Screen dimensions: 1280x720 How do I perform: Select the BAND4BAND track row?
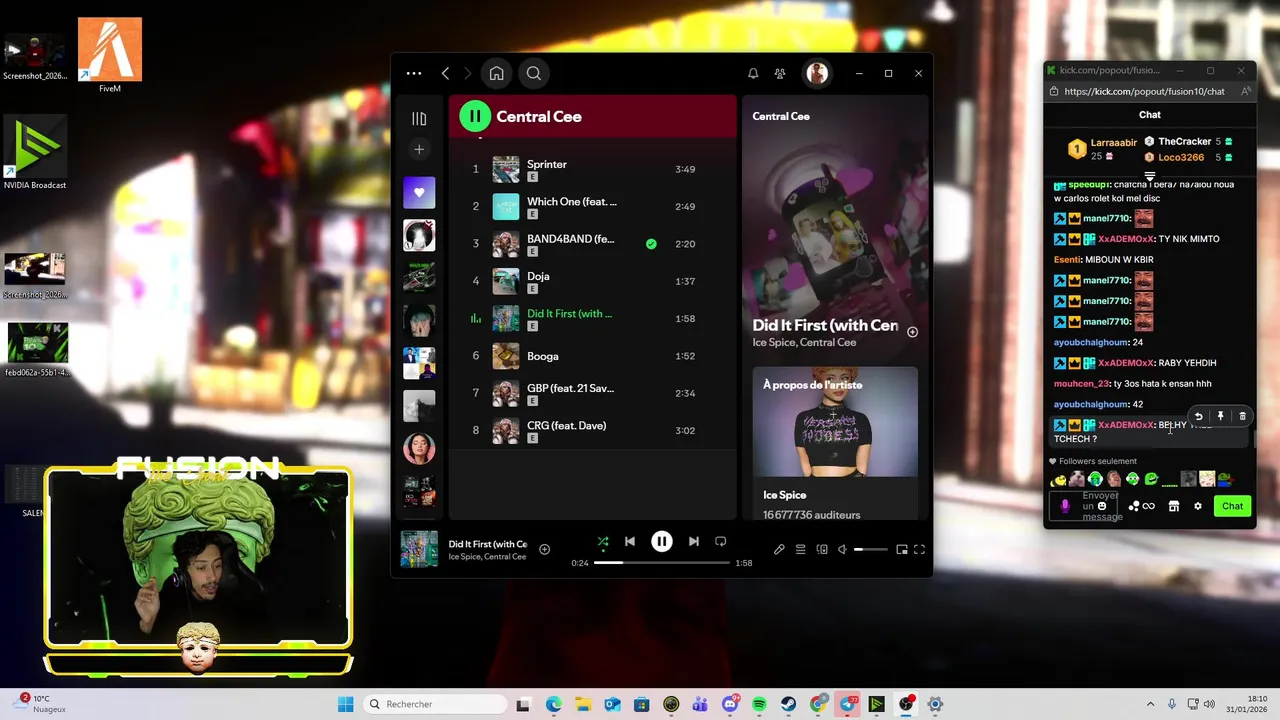coord(593,244)
